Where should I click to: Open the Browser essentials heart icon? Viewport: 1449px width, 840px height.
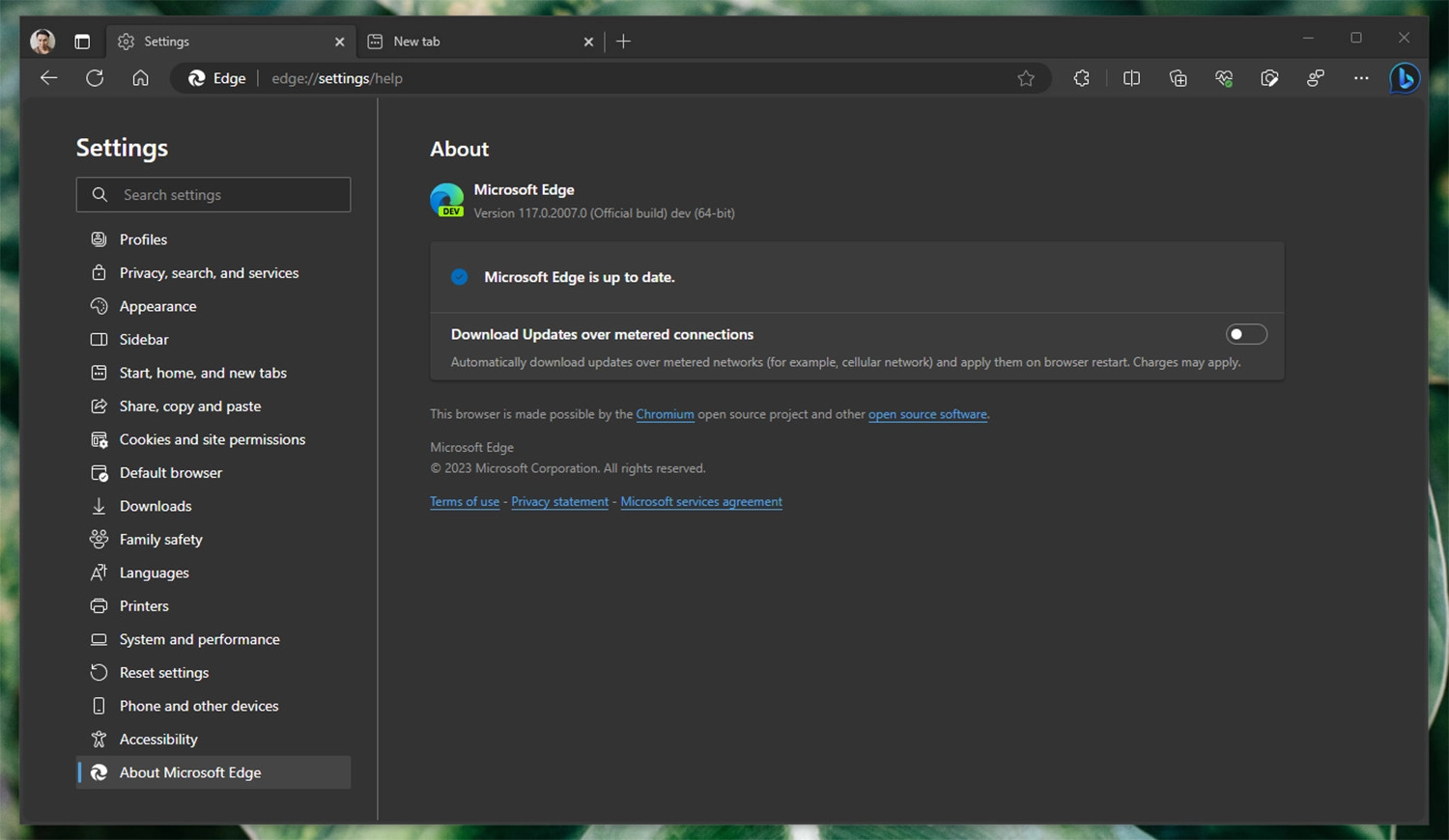click(x=1224, y=78)
